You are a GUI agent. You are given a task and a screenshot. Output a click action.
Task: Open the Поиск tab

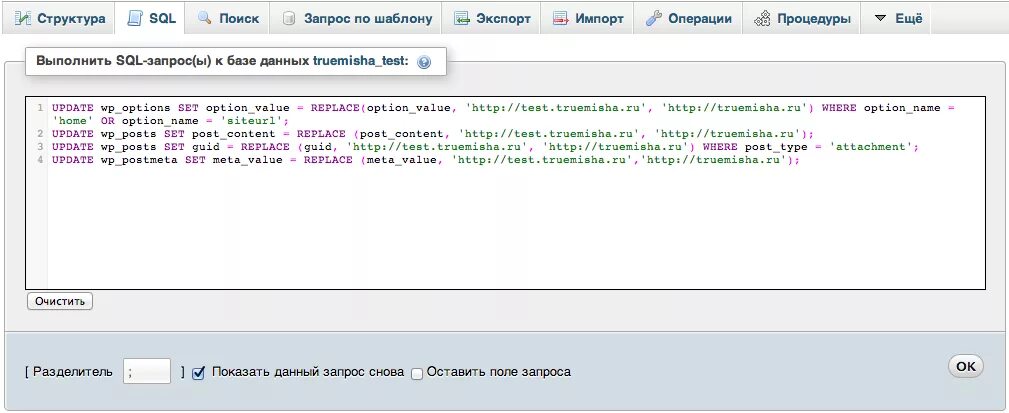tap(228, 18)
